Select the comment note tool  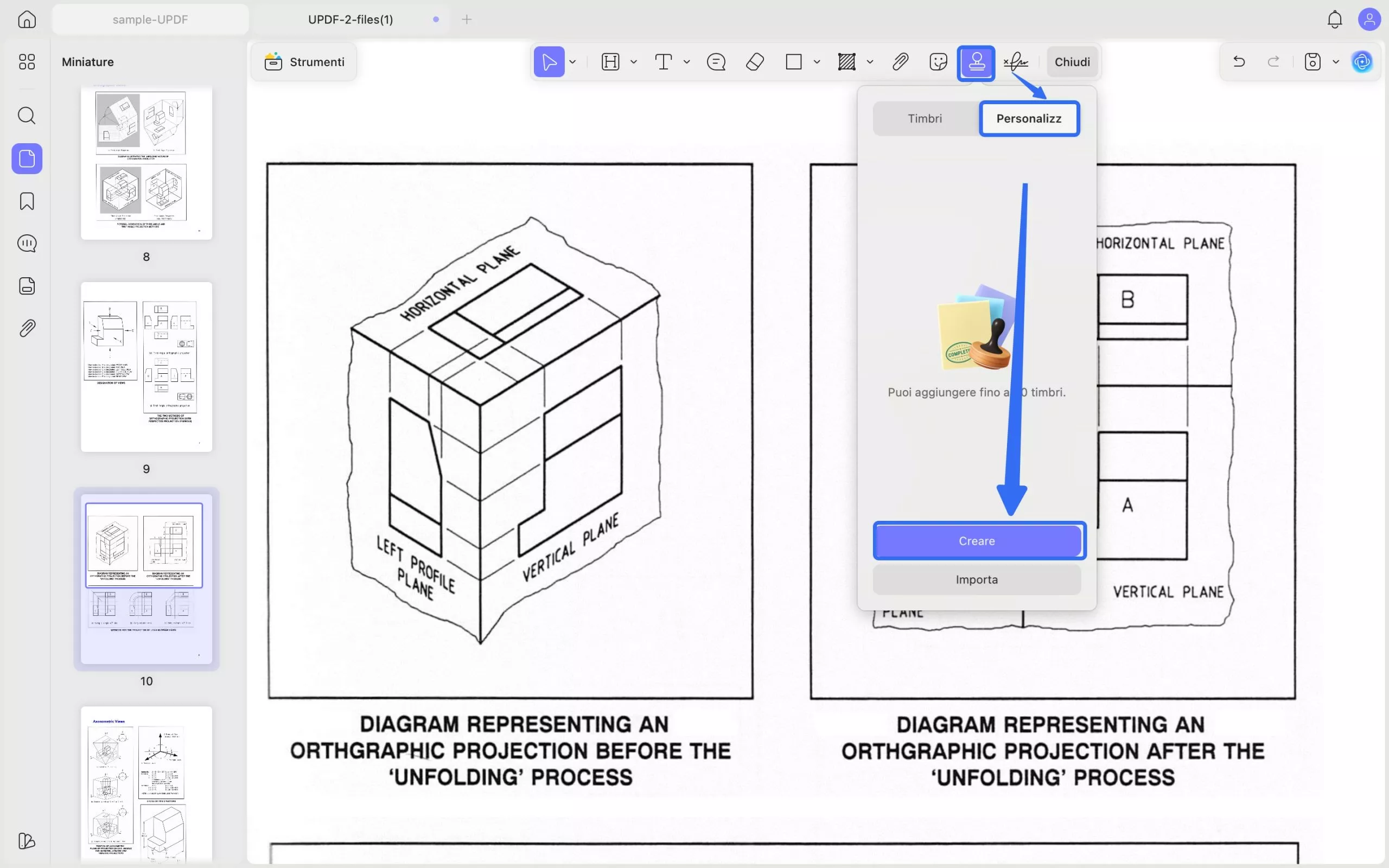click(x=716, y=62)
